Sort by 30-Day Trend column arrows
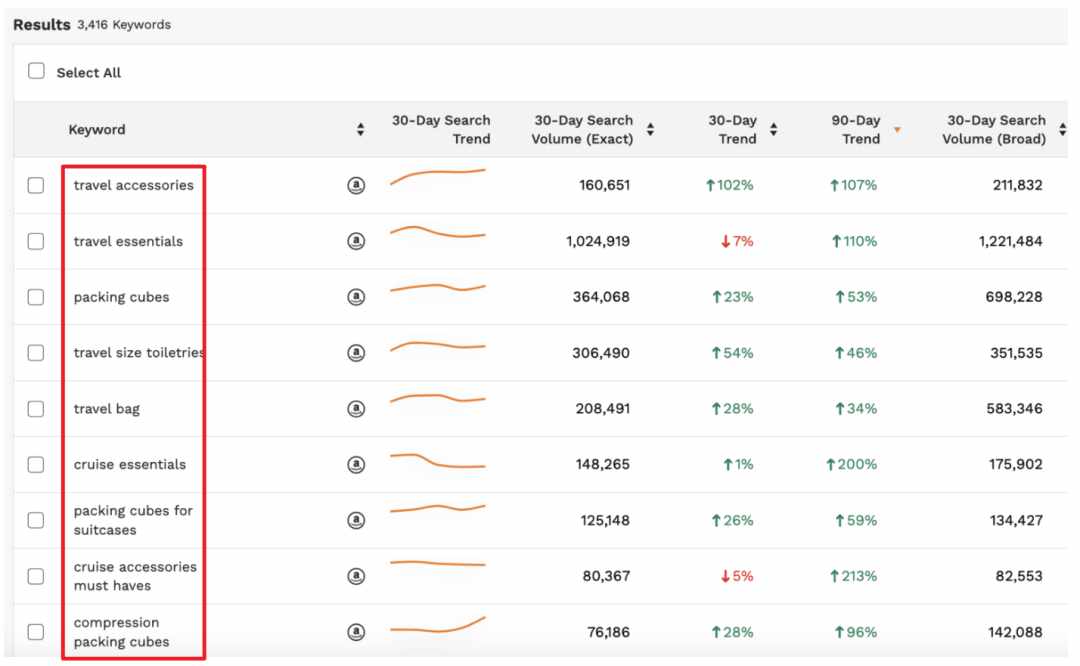This screenshot has width=1080, height=666. tap(773, 129)
